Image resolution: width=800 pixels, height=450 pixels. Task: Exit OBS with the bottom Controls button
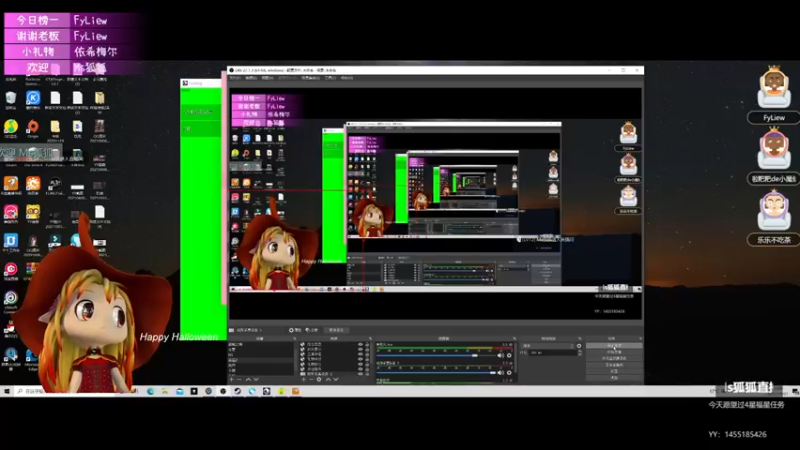[614, 378]
